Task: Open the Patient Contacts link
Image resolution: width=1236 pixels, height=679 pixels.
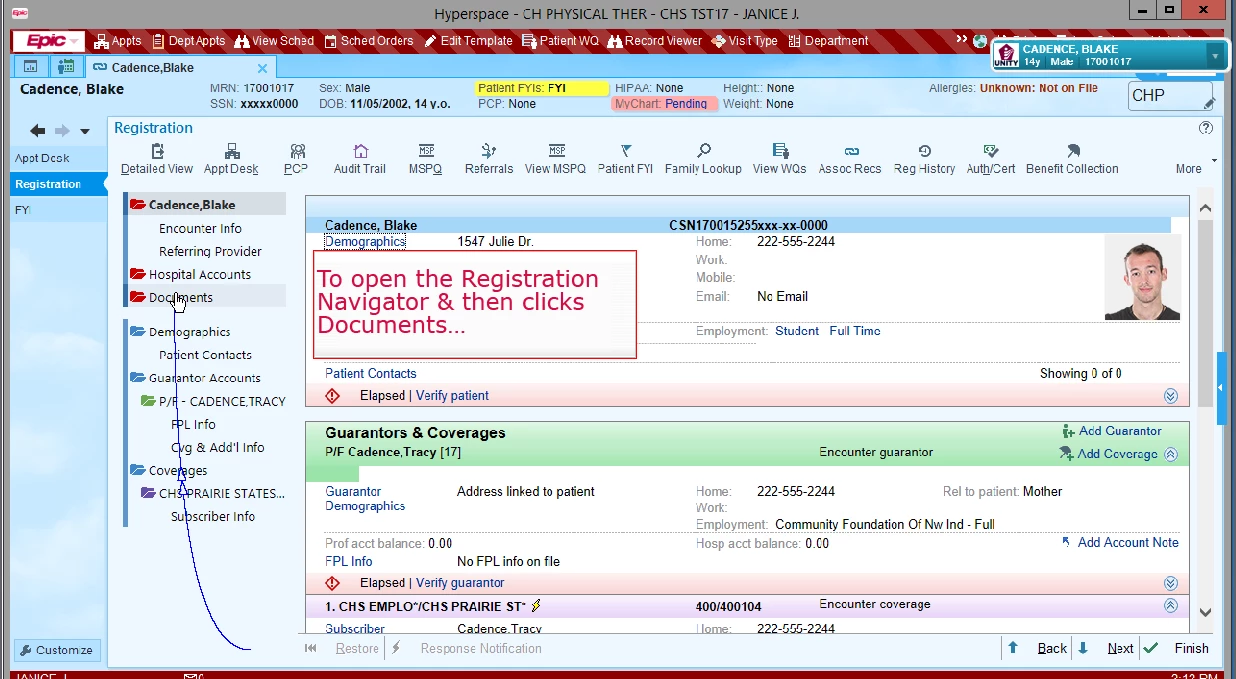Action: coord(371,373)
